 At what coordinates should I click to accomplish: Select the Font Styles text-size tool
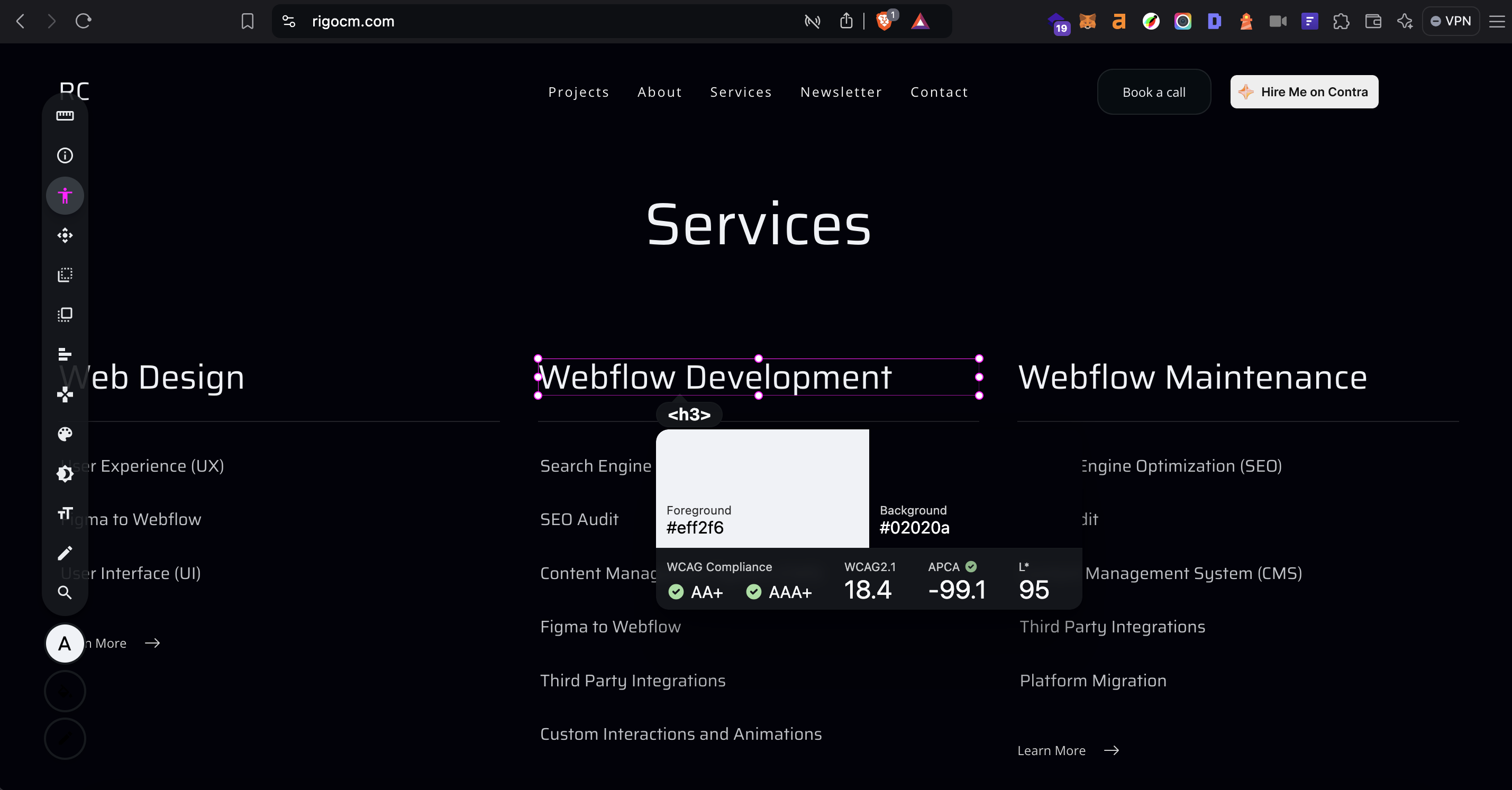tap(65, 514)
